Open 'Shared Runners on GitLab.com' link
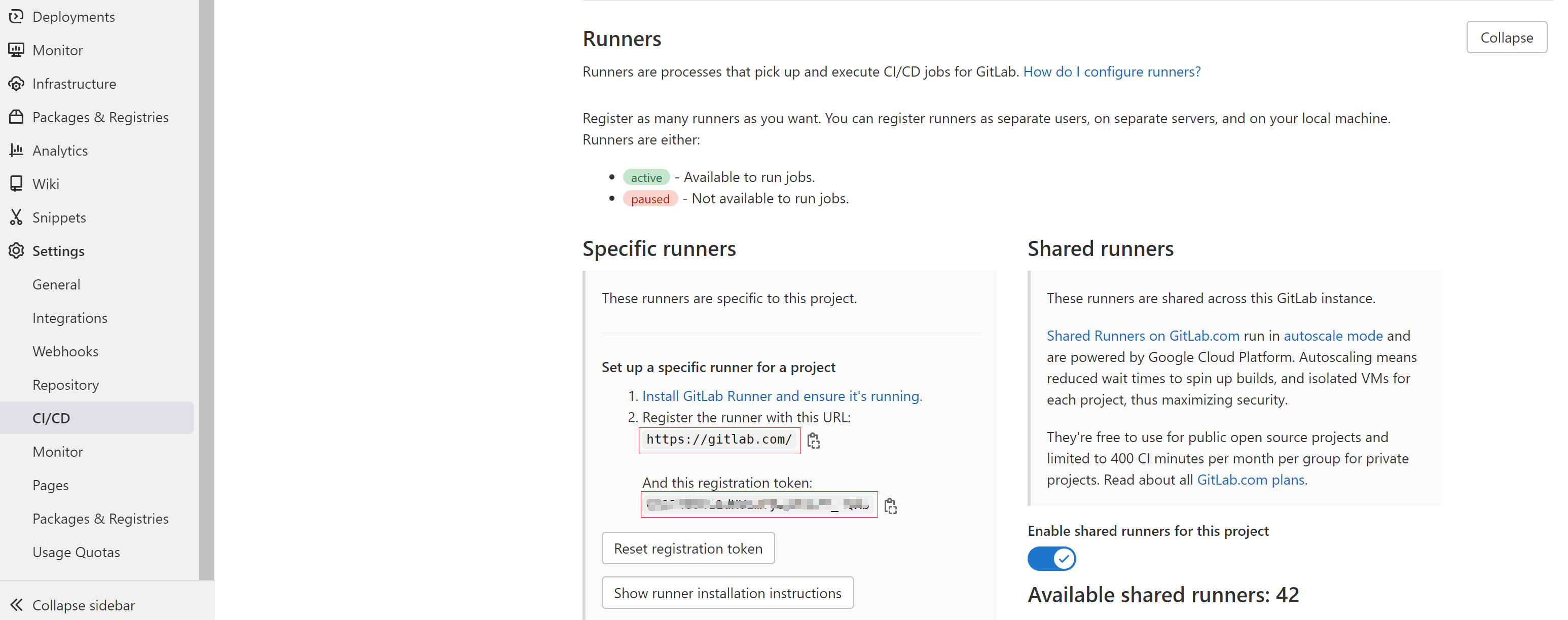Viewport: 1568px width, 620px height. [1143, 335]
